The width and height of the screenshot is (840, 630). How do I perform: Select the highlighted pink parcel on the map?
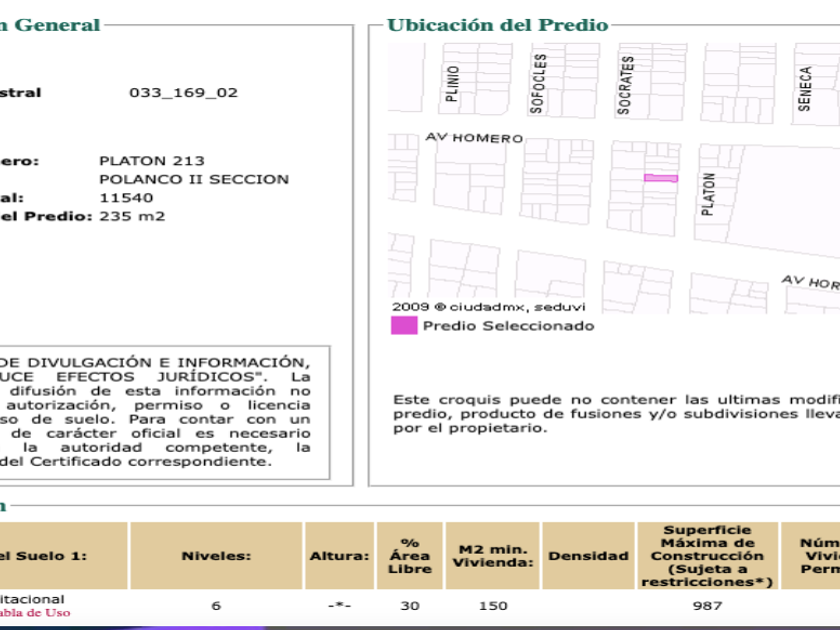coord(661,178)
